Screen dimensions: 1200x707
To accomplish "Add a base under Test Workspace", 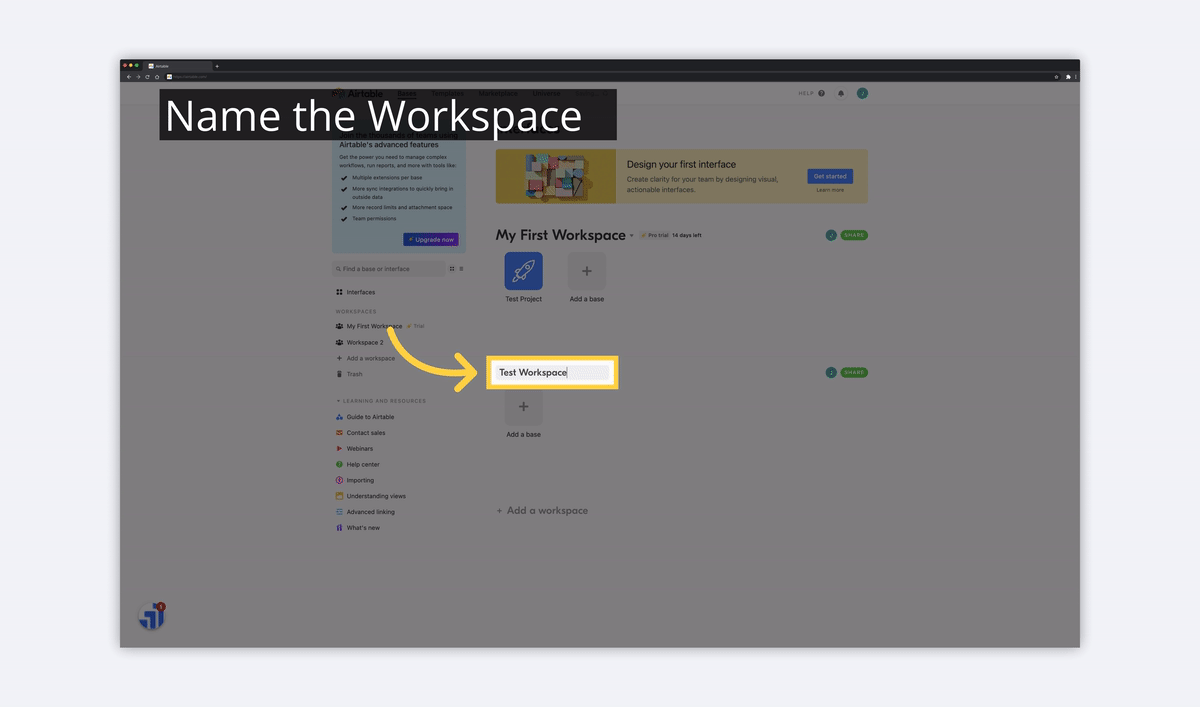I will pos(523,407).
